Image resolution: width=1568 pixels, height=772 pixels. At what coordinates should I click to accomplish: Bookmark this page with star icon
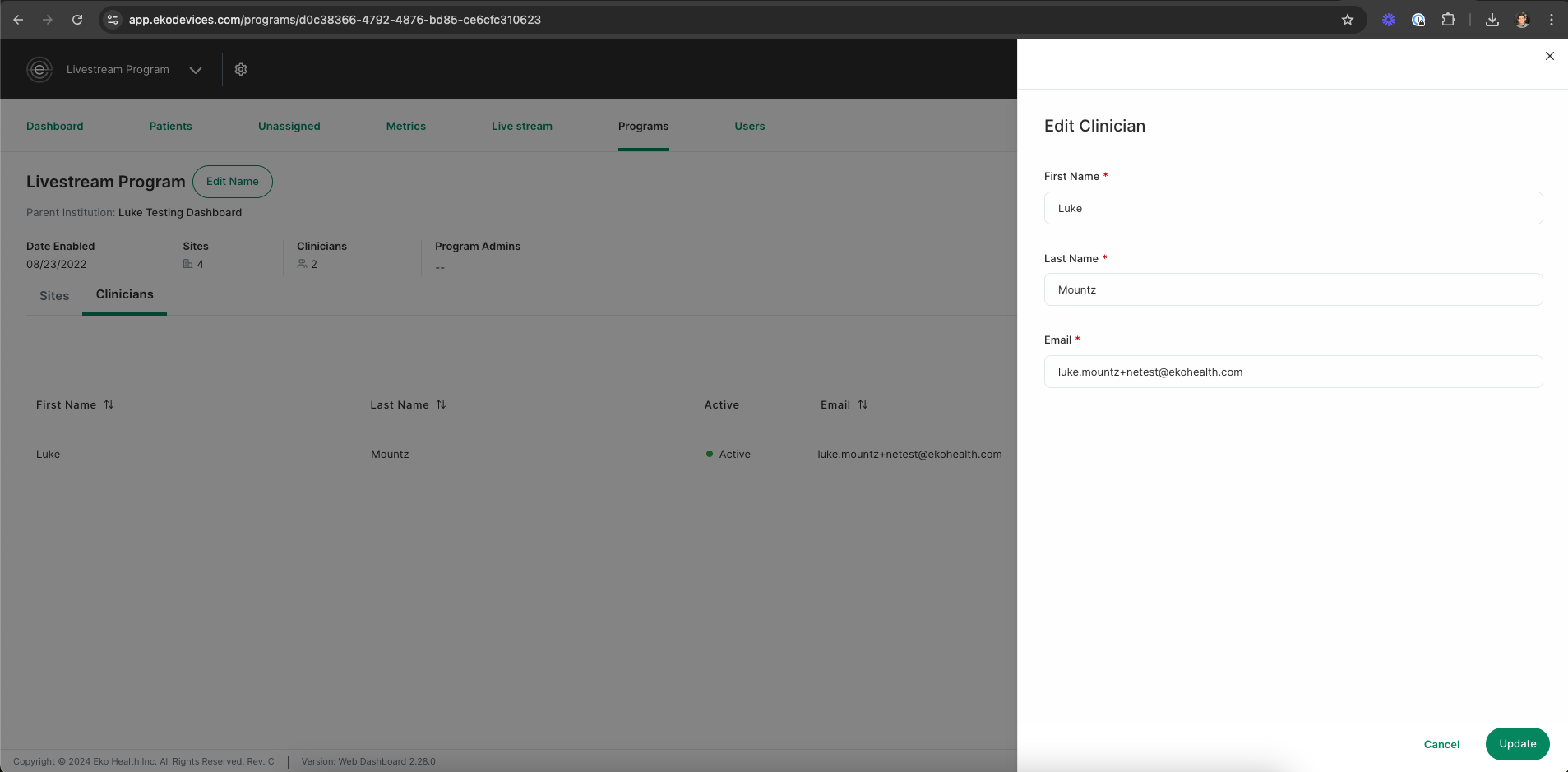tap(1348, 20)
